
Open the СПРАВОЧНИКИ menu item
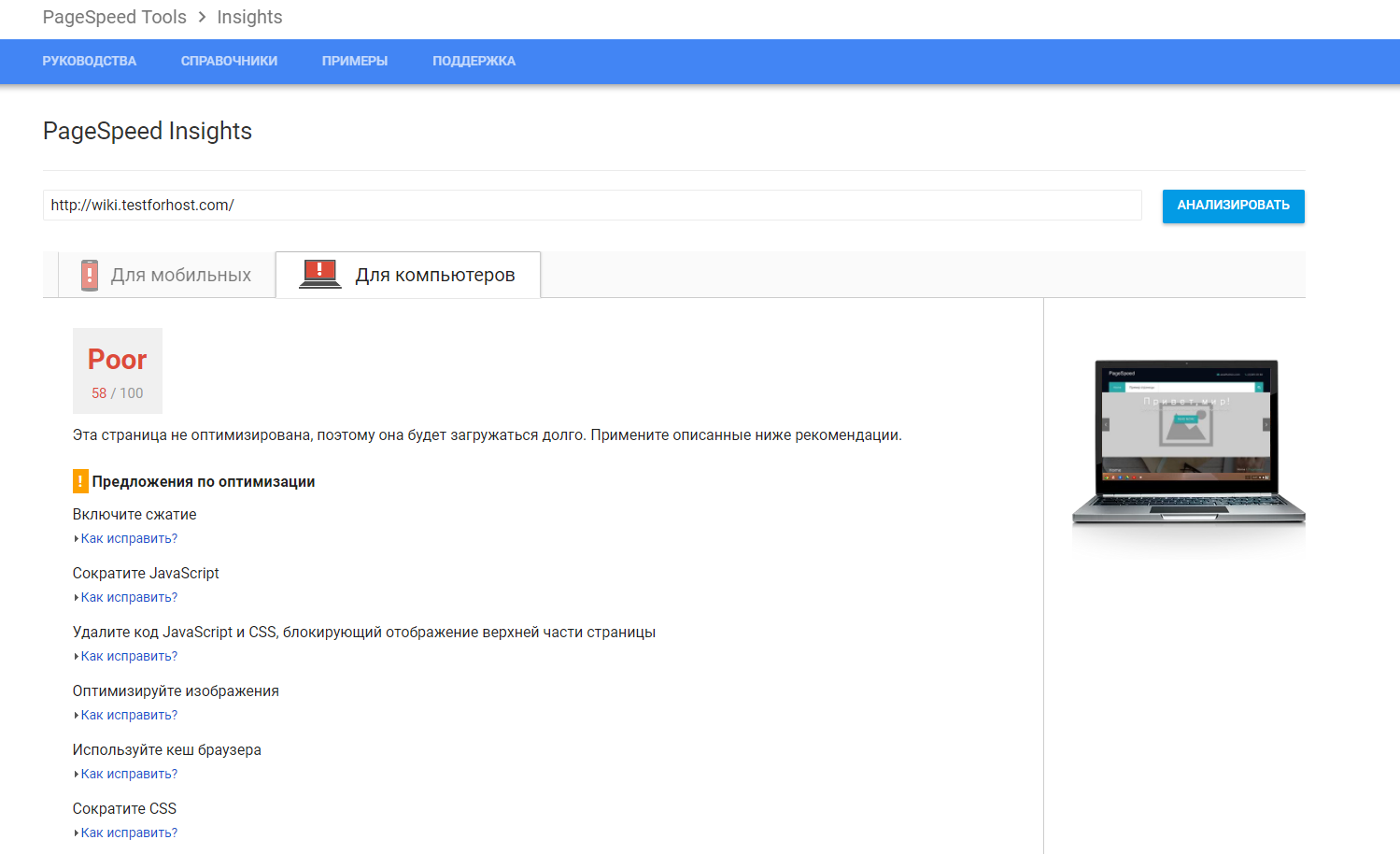[x=229, y=61]
